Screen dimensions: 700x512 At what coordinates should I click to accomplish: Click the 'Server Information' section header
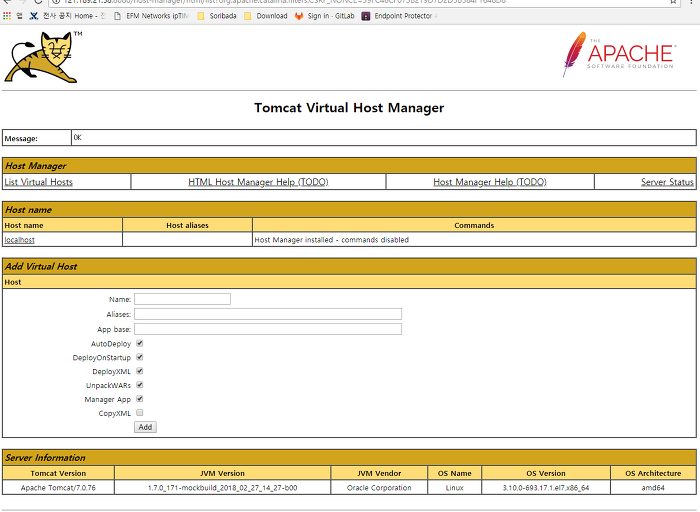tap(349, 458)
